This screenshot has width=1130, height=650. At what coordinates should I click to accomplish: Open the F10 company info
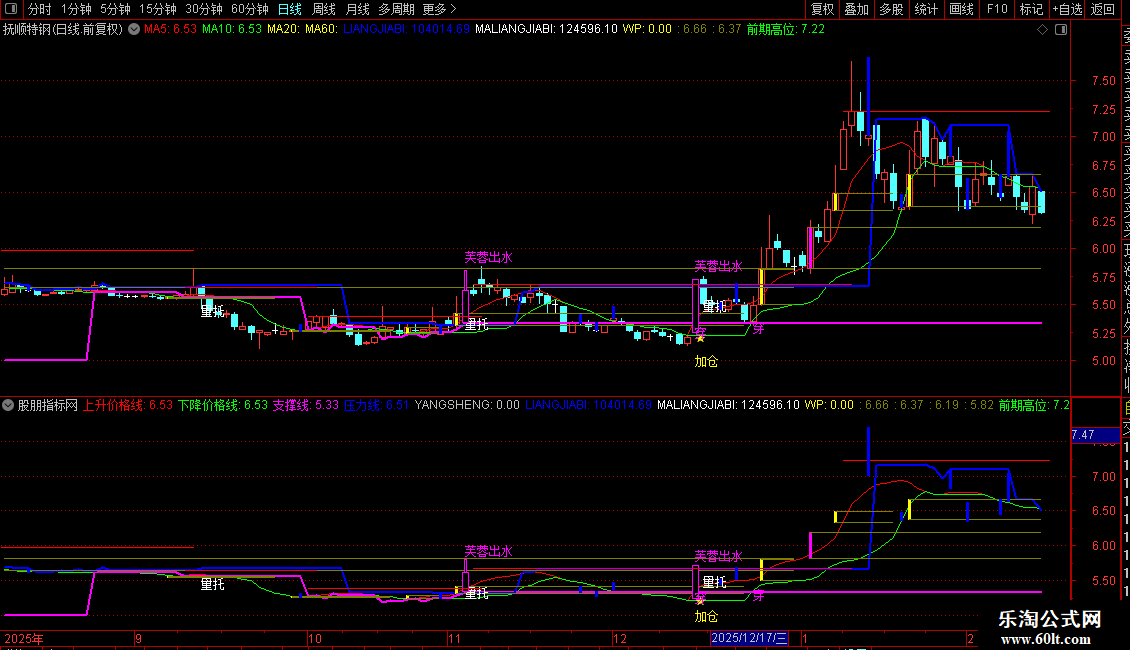(997, 9)
